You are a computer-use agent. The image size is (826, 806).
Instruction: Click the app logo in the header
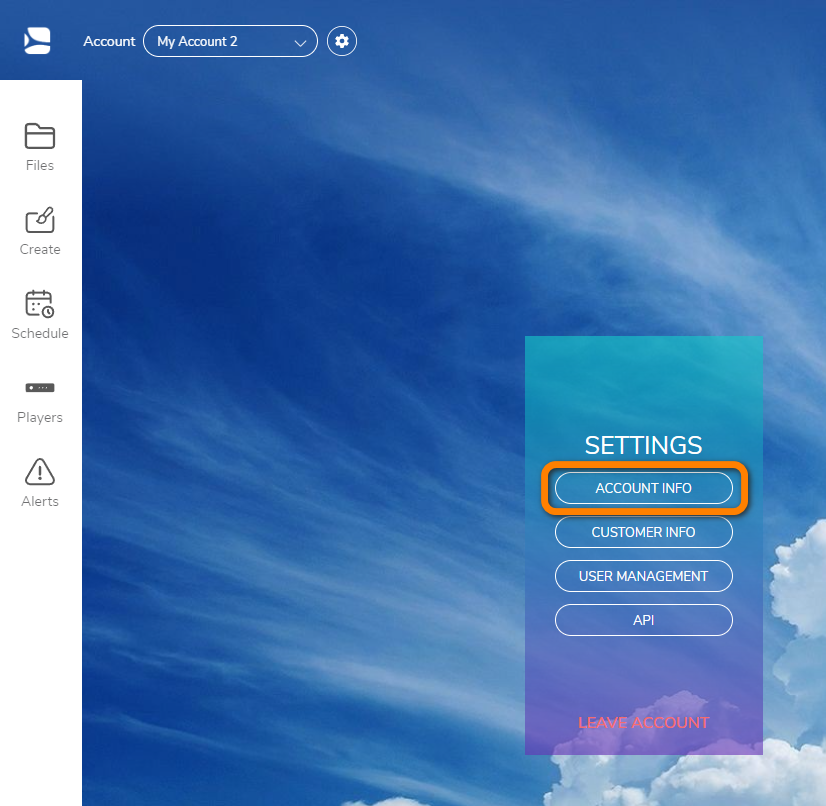click(x=37, y=41)
